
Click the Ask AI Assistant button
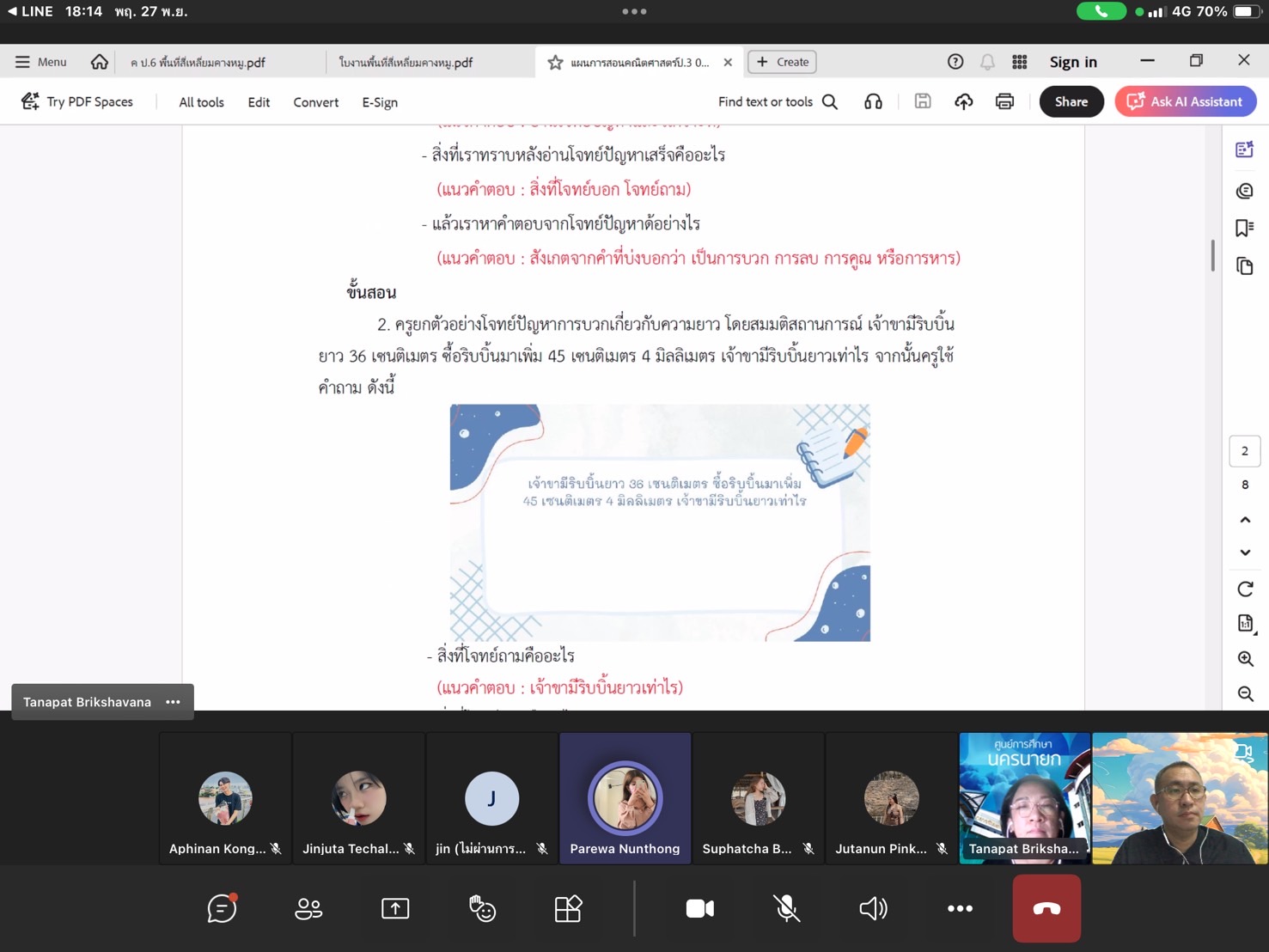coord(1185,101)
